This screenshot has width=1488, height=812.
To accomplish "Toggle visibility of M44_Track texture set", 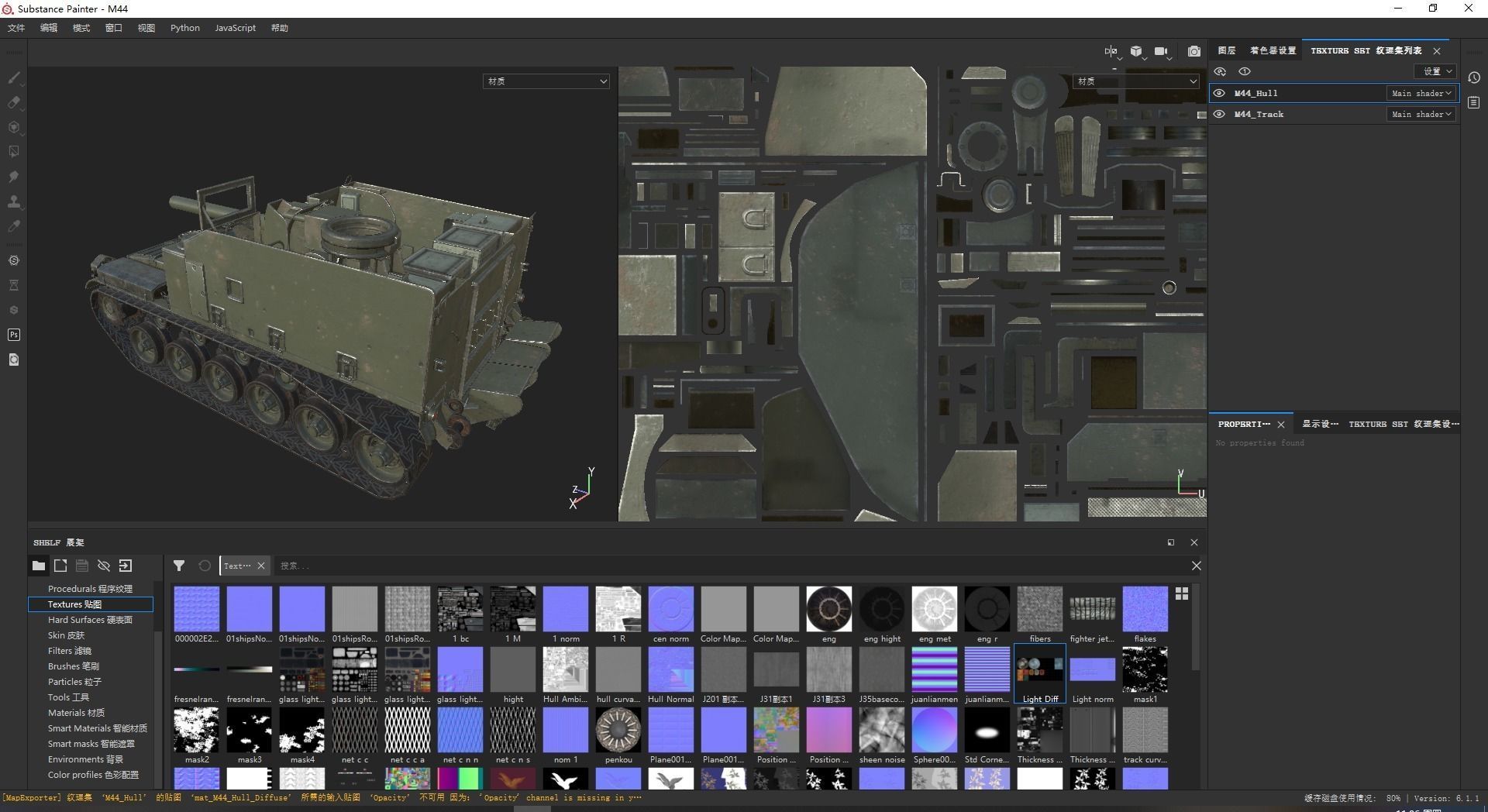I will pos(1219,114).
